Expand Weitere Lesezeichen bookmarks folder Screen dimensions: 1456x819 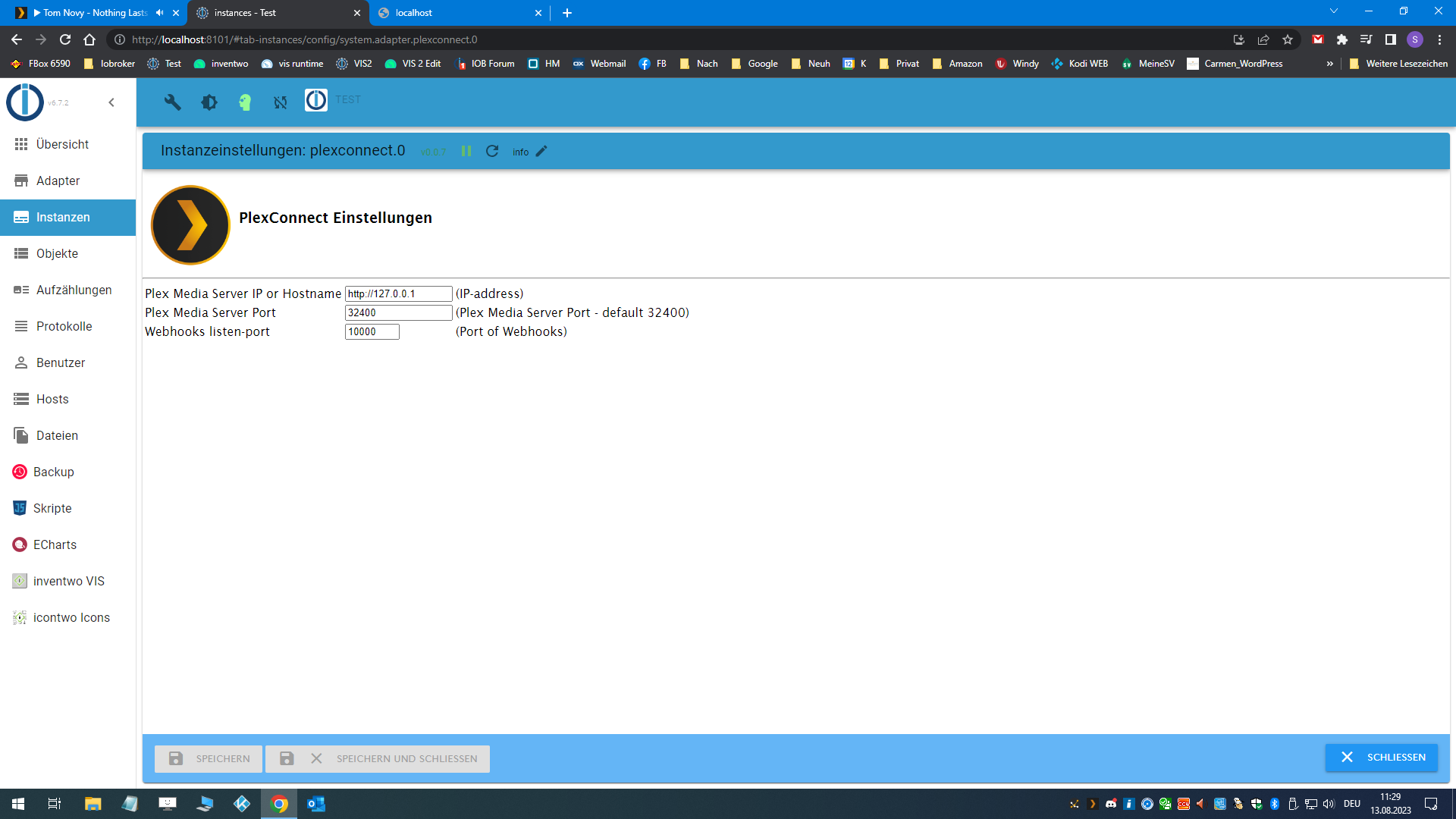[x=1399, y=64]
